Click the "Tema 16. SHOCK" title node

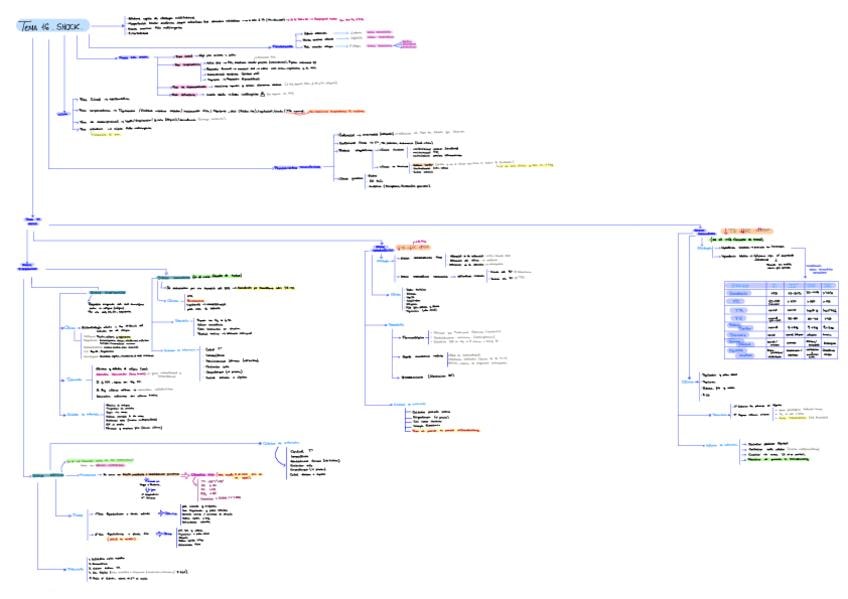click(x=53, y=26)
